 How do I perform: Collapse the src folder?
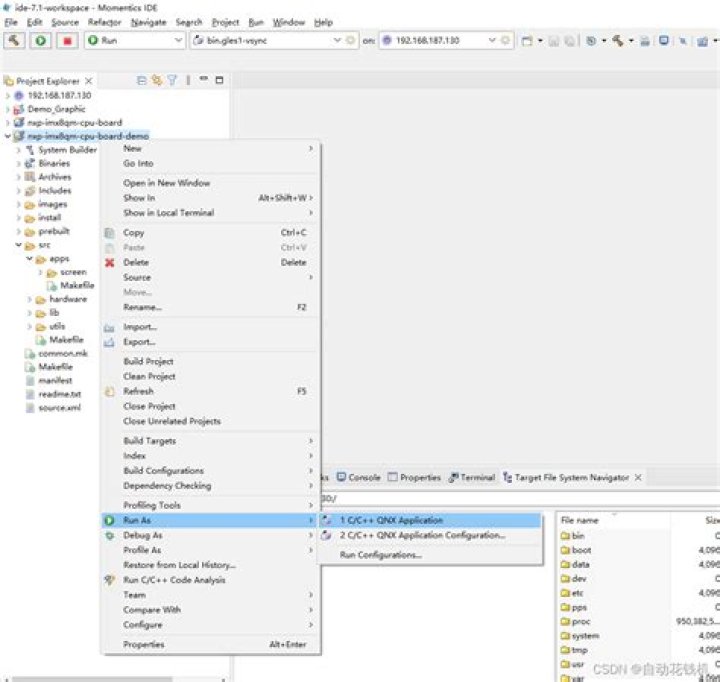[18, 245]
